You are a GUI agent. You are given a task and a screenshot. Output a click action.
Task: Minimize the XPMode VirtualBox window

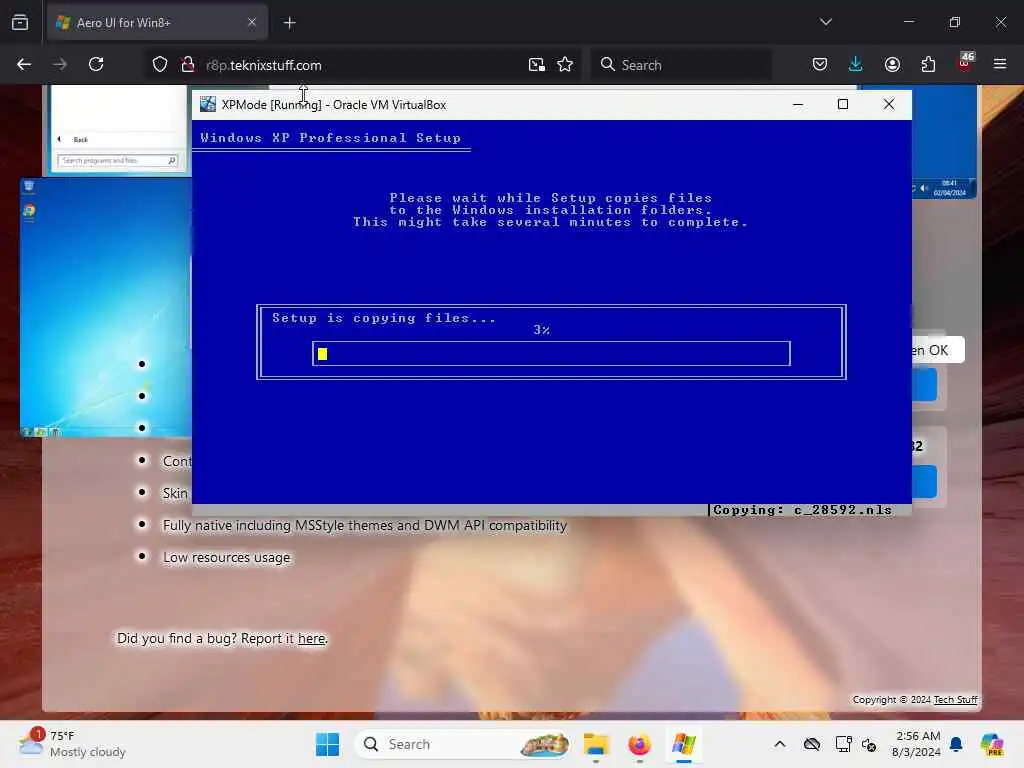pos(797,104)
